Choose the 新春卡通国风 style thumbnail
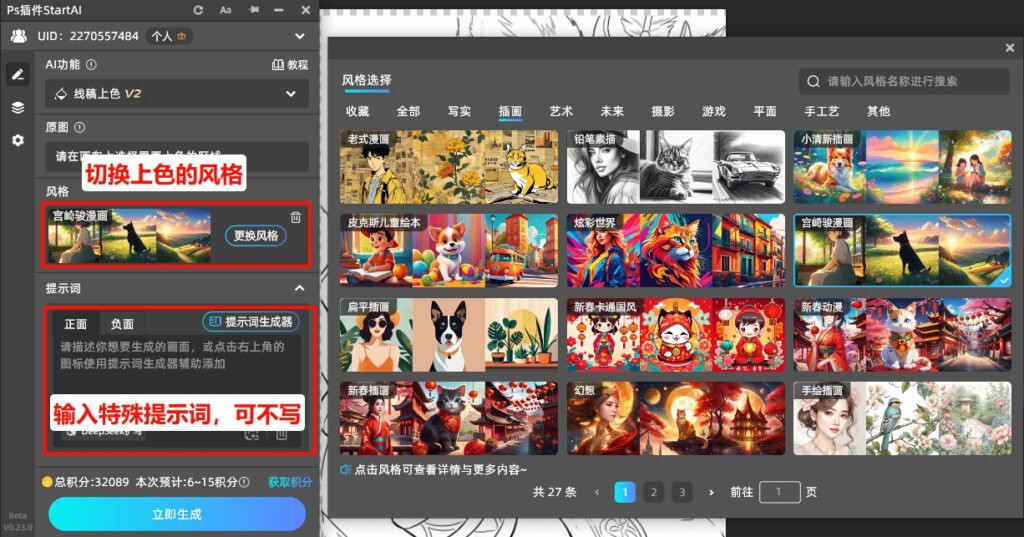The image size is (1024, 537). 675,334
